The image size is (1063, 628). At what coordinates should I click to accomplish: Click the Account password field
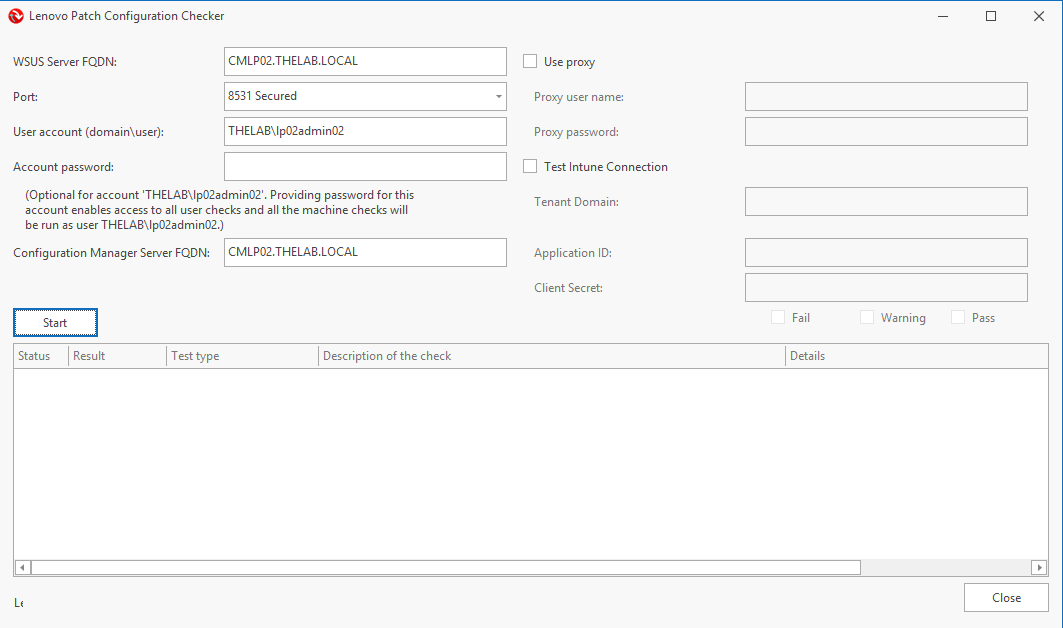coord(365,166)
